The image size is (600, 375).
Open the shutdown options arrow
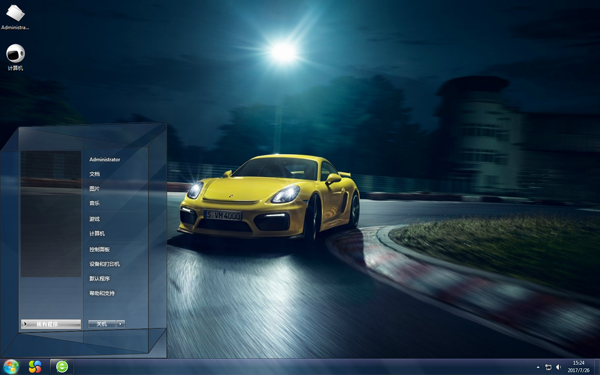pyautogui.click(x=121, y=324)
